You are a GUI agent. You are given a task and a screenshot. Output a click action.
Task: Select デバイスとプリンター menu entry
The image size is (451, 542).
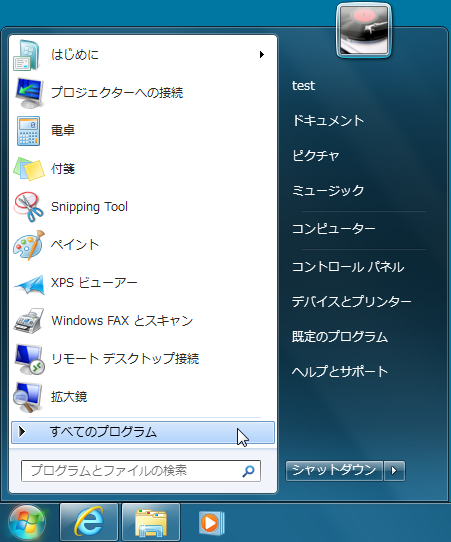coord(351,302)
